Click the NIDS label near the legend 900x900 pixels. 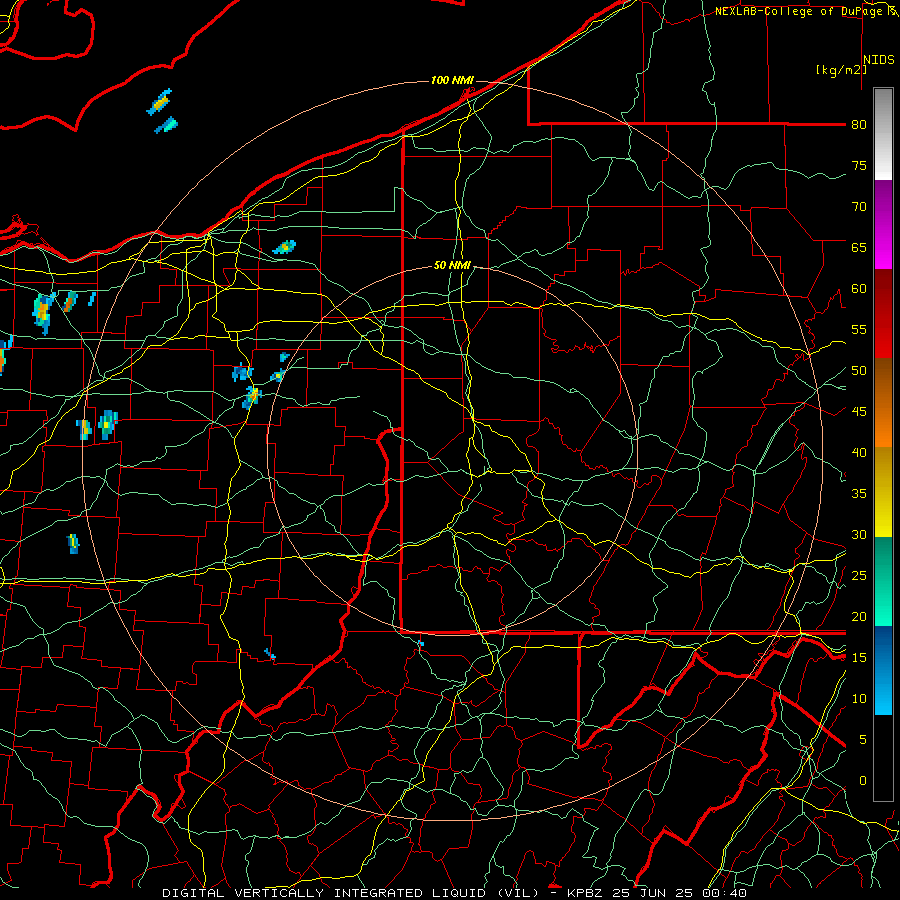879,60
